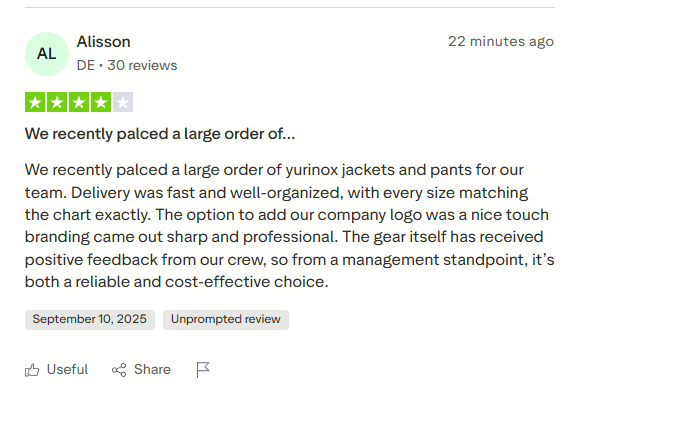The width and height of the screenshot is (687, 426).
Task: Click the September 10, 2025 date tag
Action: click(x=90, y=320)
